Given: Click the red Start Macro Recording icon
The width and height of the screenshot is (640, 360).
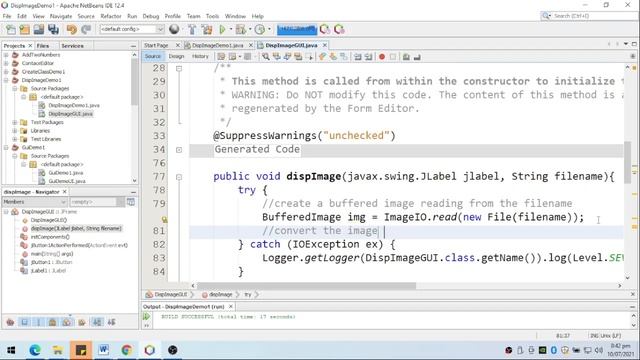Looking at the screenshot, I should coord(382,57).
